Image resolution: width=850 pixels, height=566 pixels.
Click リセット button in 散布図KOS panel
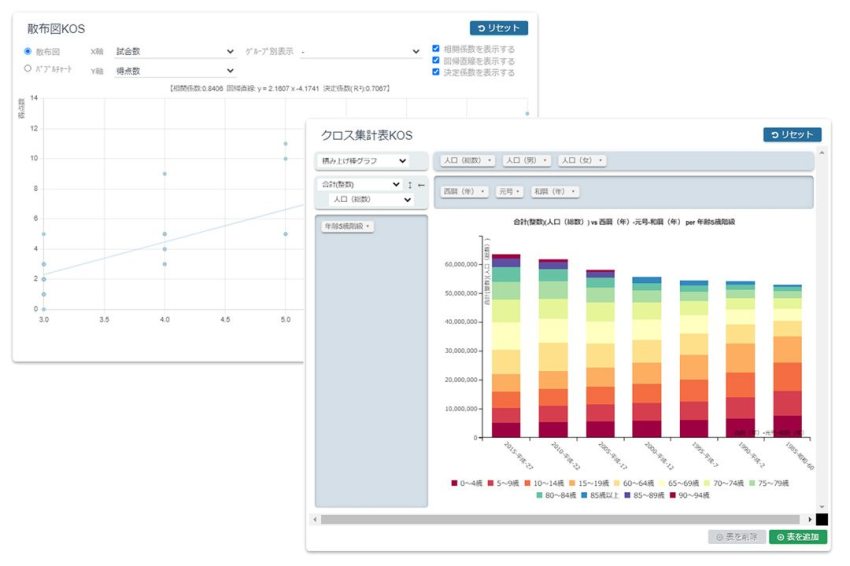point(498,28)
